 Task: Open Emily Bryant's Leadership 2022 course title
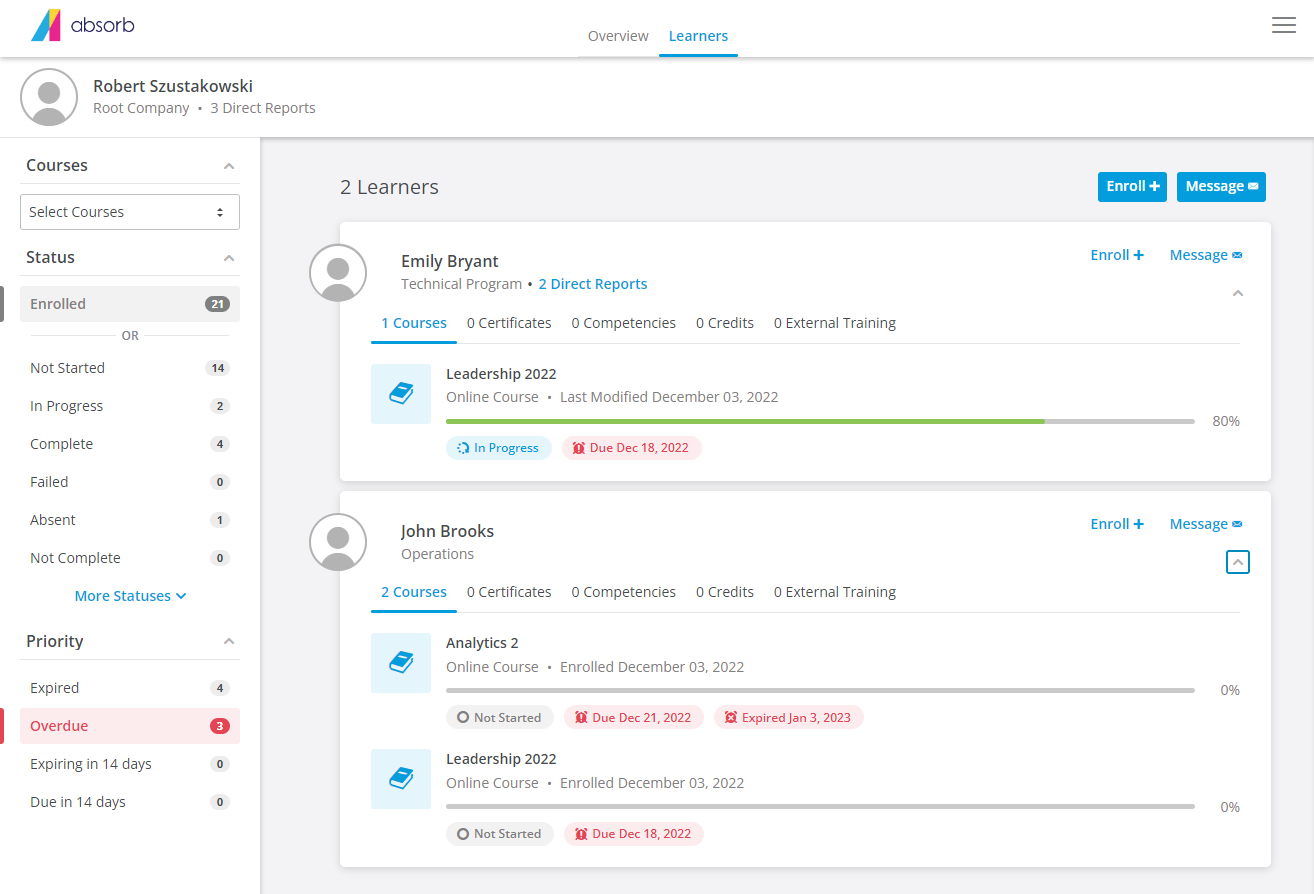[x=501, y=374]
